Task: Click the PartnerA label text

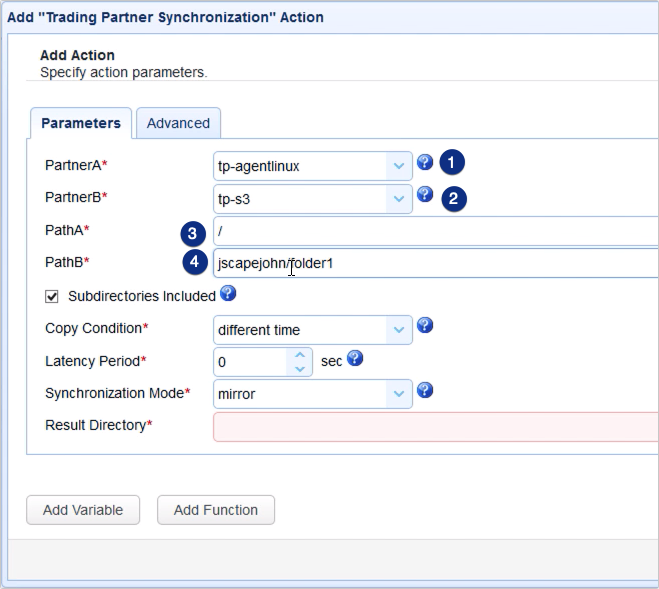Action: pos(76,165)
